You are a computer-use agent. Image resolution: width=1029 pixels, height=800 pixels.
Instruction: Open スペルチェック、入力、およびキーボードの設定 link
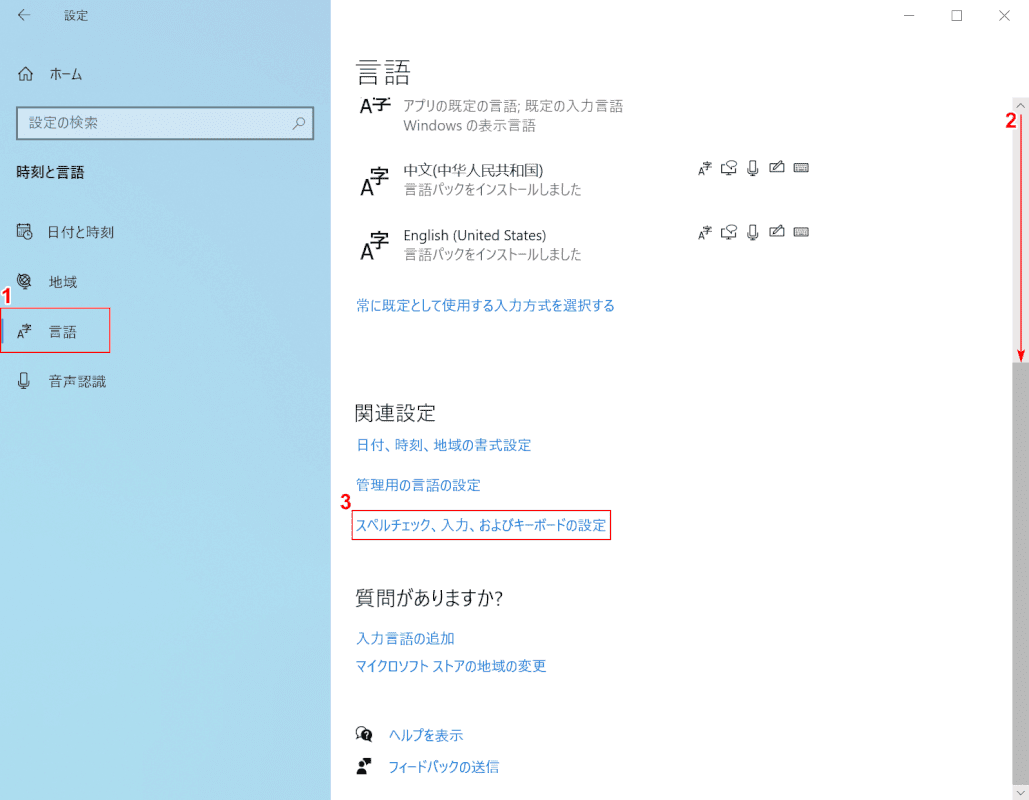481,525
